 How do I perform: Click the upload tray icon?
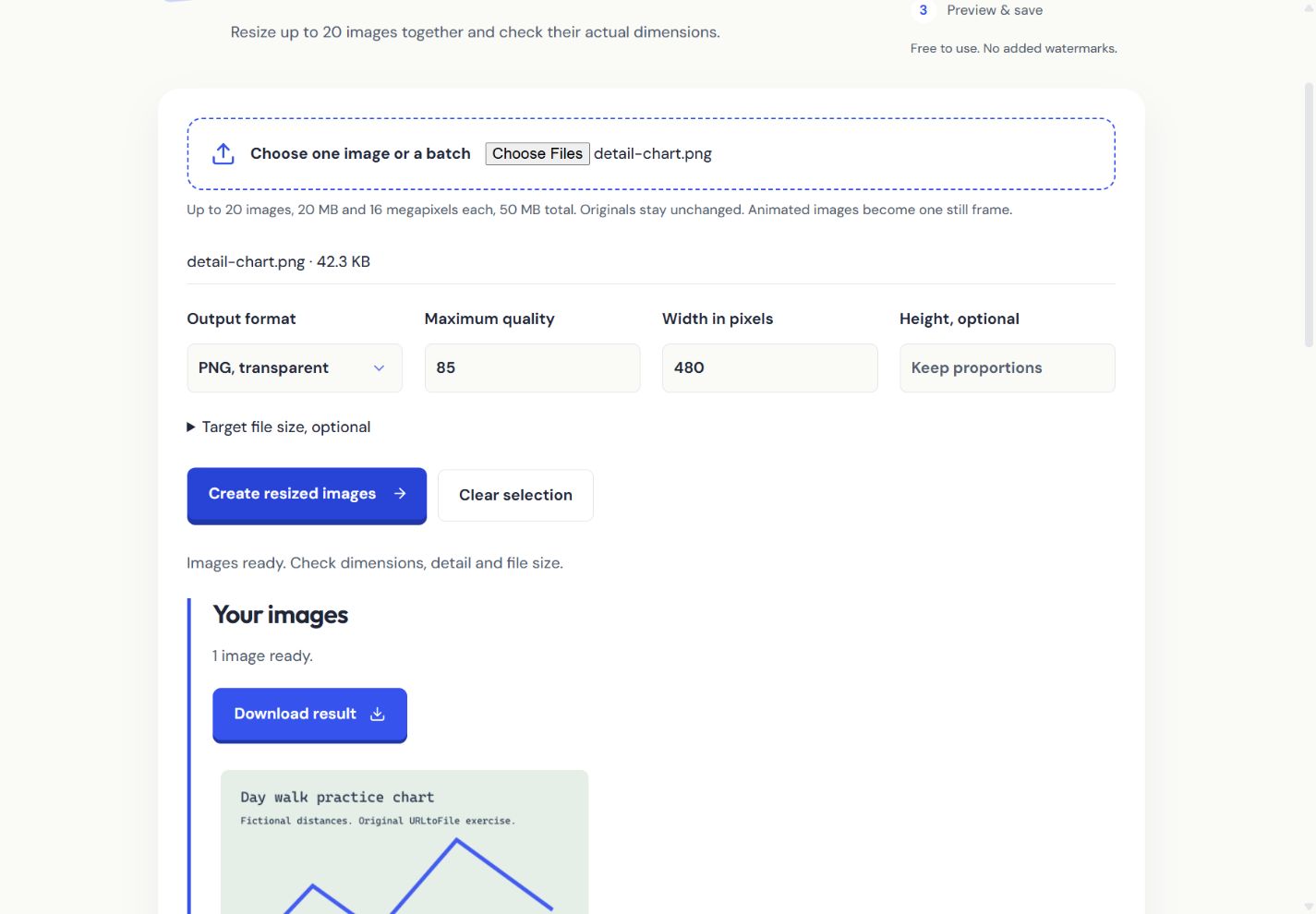(x=223, y=154)
